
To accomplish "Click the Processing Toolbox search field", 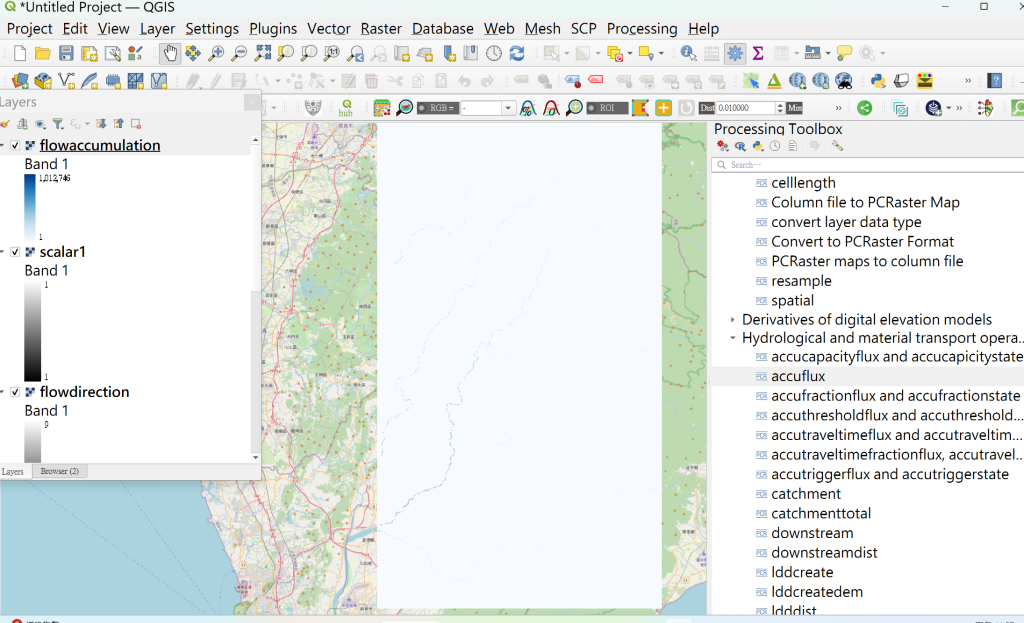I will coord(870,162).
